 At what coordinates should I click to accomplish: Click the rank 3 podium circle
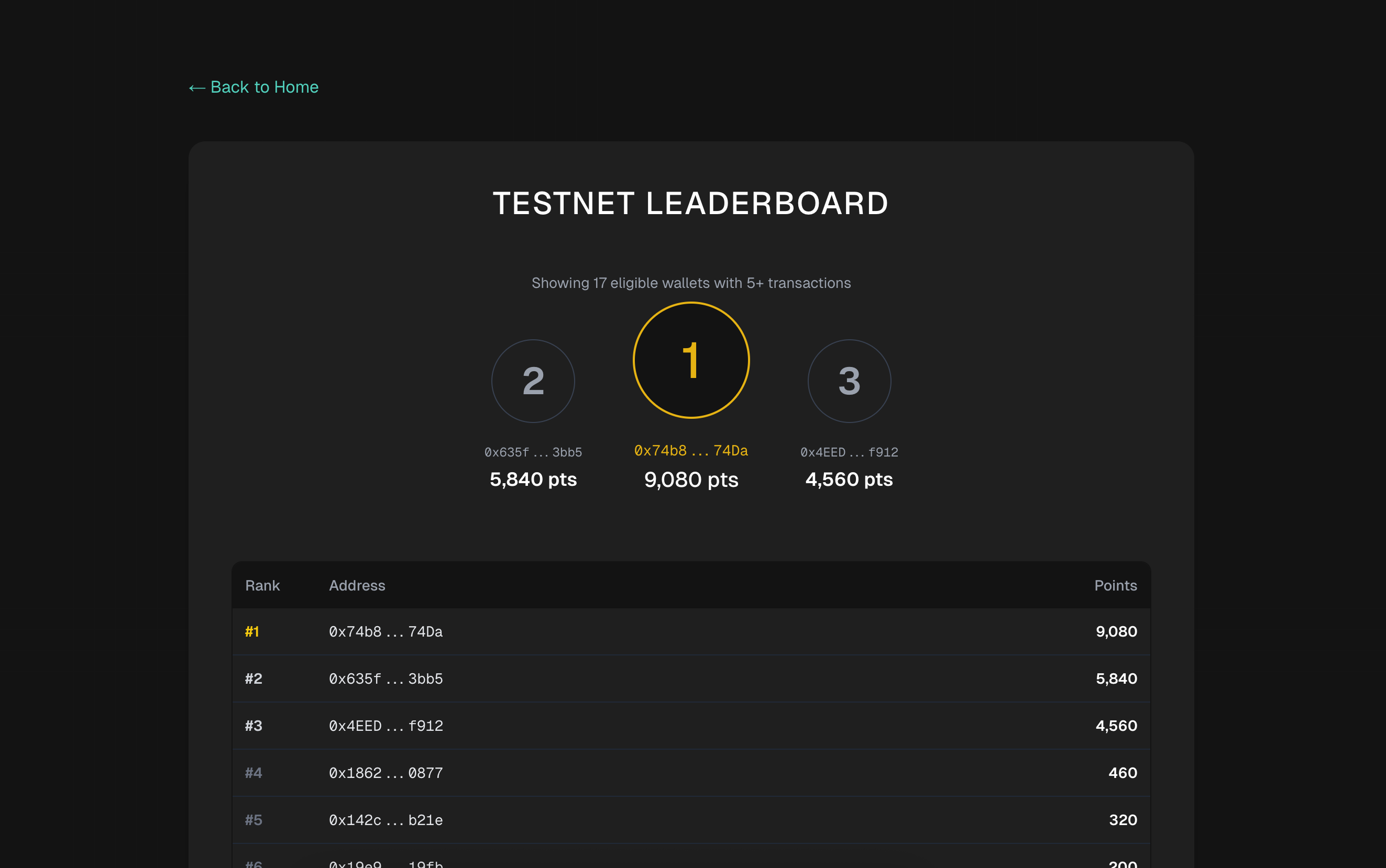pyautogui.click(x=849, y=381)
